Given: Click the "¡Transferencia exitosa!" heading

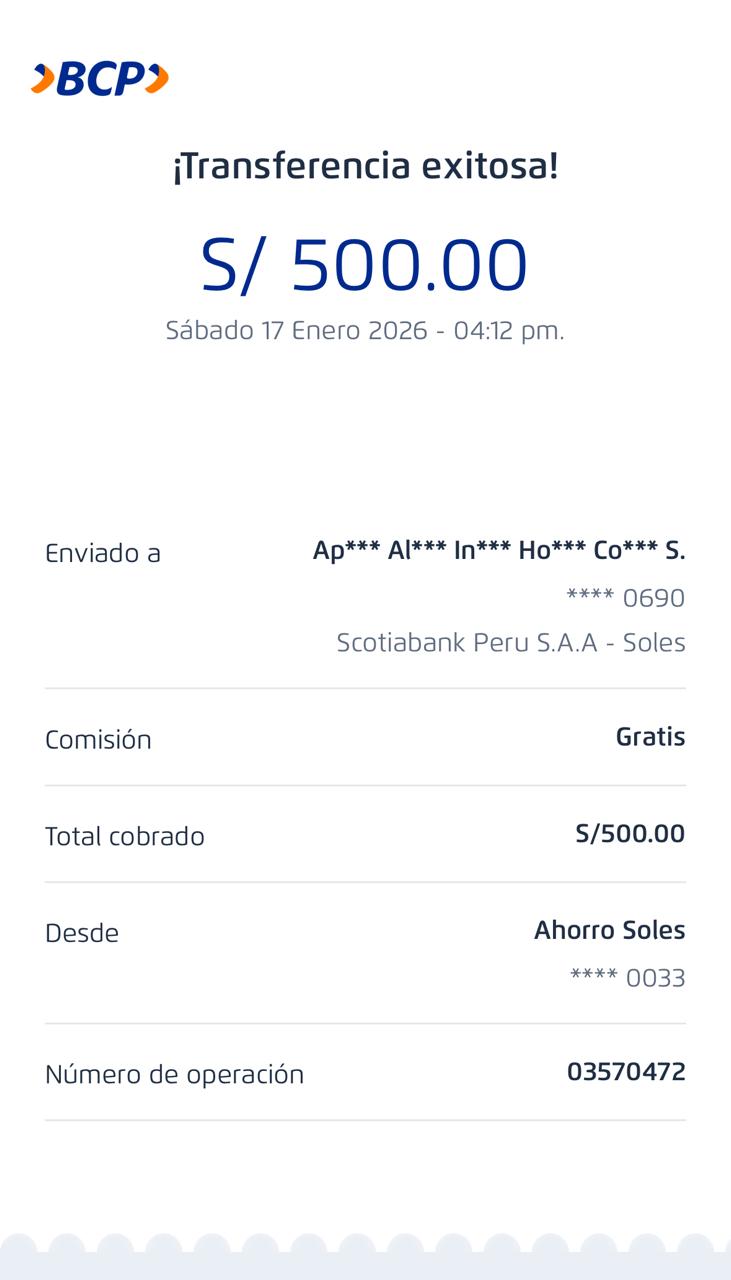Looking at the screenshot, I should (365, 166).
